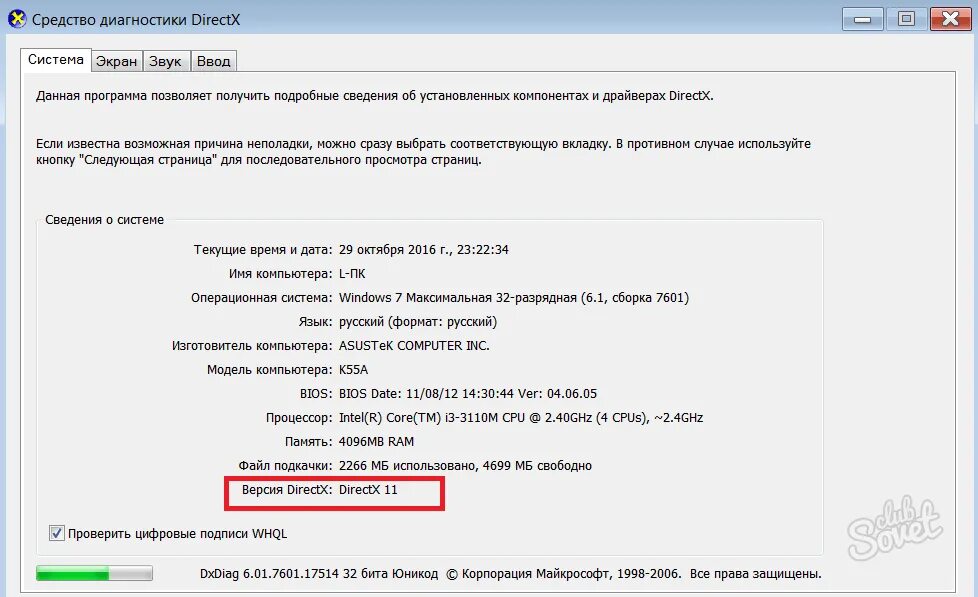Click the Процессор label

coord(299,418)
